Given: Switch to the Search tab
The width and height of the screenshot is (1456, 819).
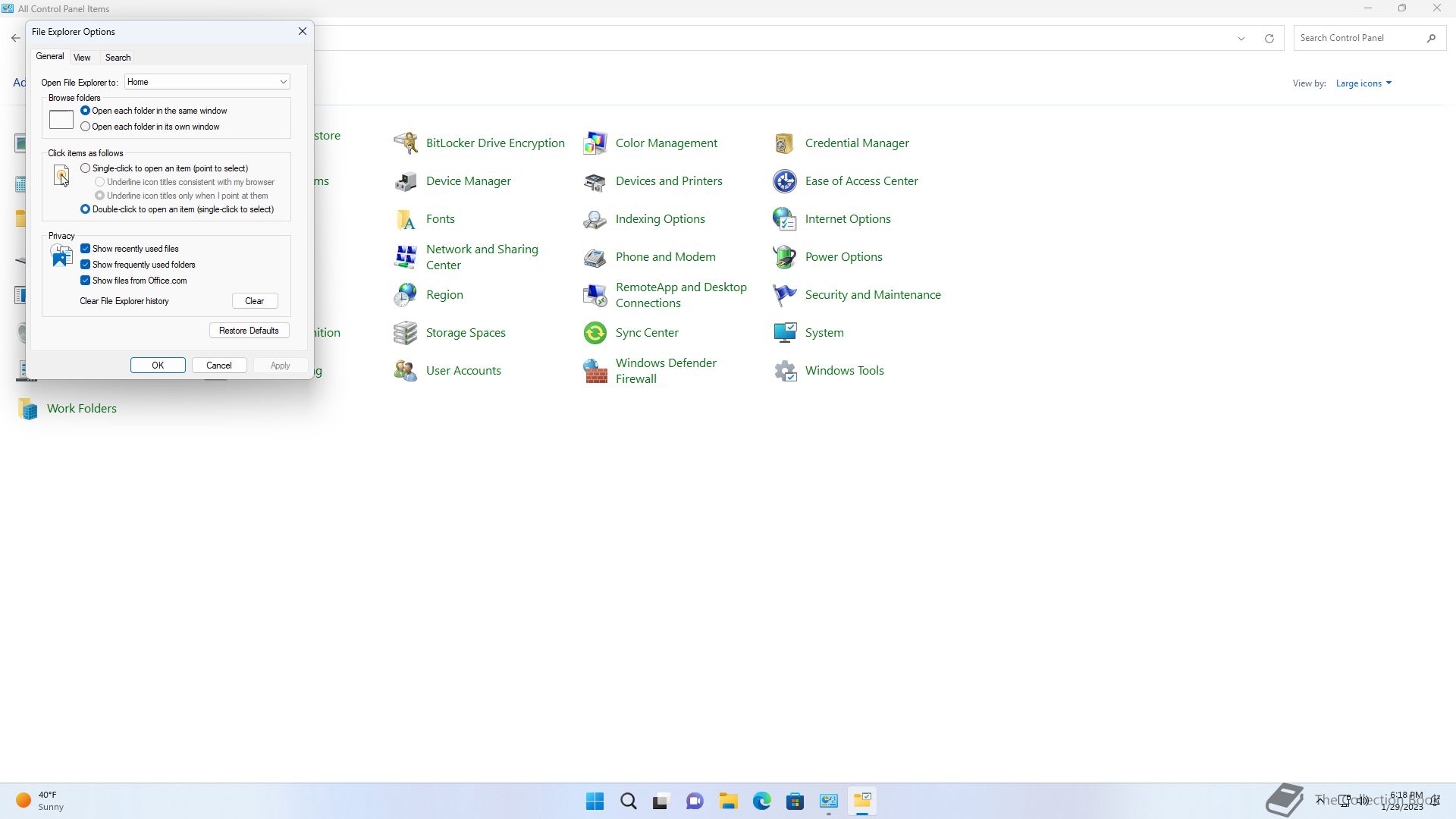Looking at the screenshot, I should click(118, 58).
